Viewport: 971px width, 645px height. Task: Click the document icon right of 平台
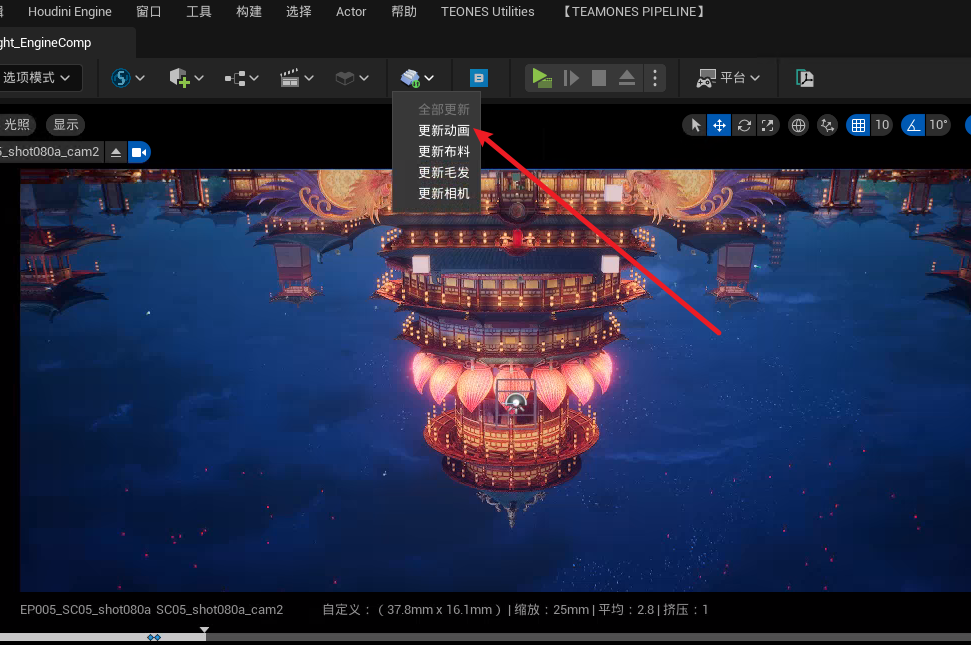pyautogui.click(x=804, y=78)
